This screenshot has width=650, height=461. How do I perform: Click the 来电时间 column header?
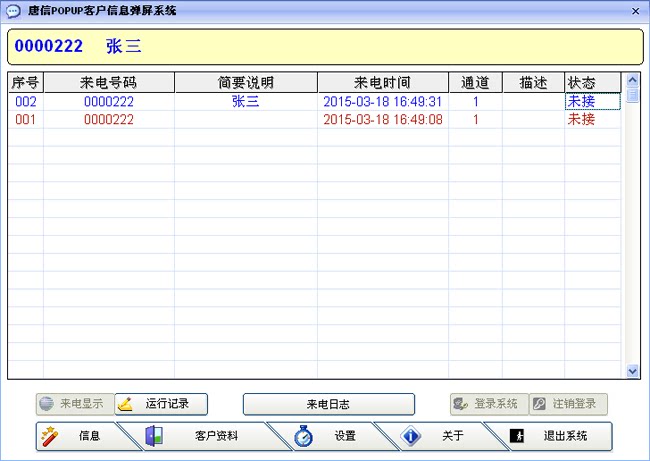coord(383,82)
